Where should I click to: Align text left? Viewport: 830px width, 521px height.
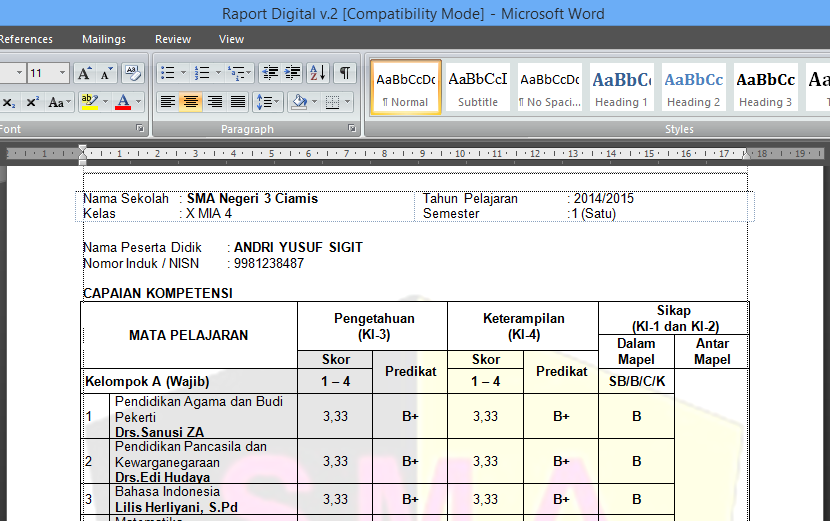[x=168, y=102]
